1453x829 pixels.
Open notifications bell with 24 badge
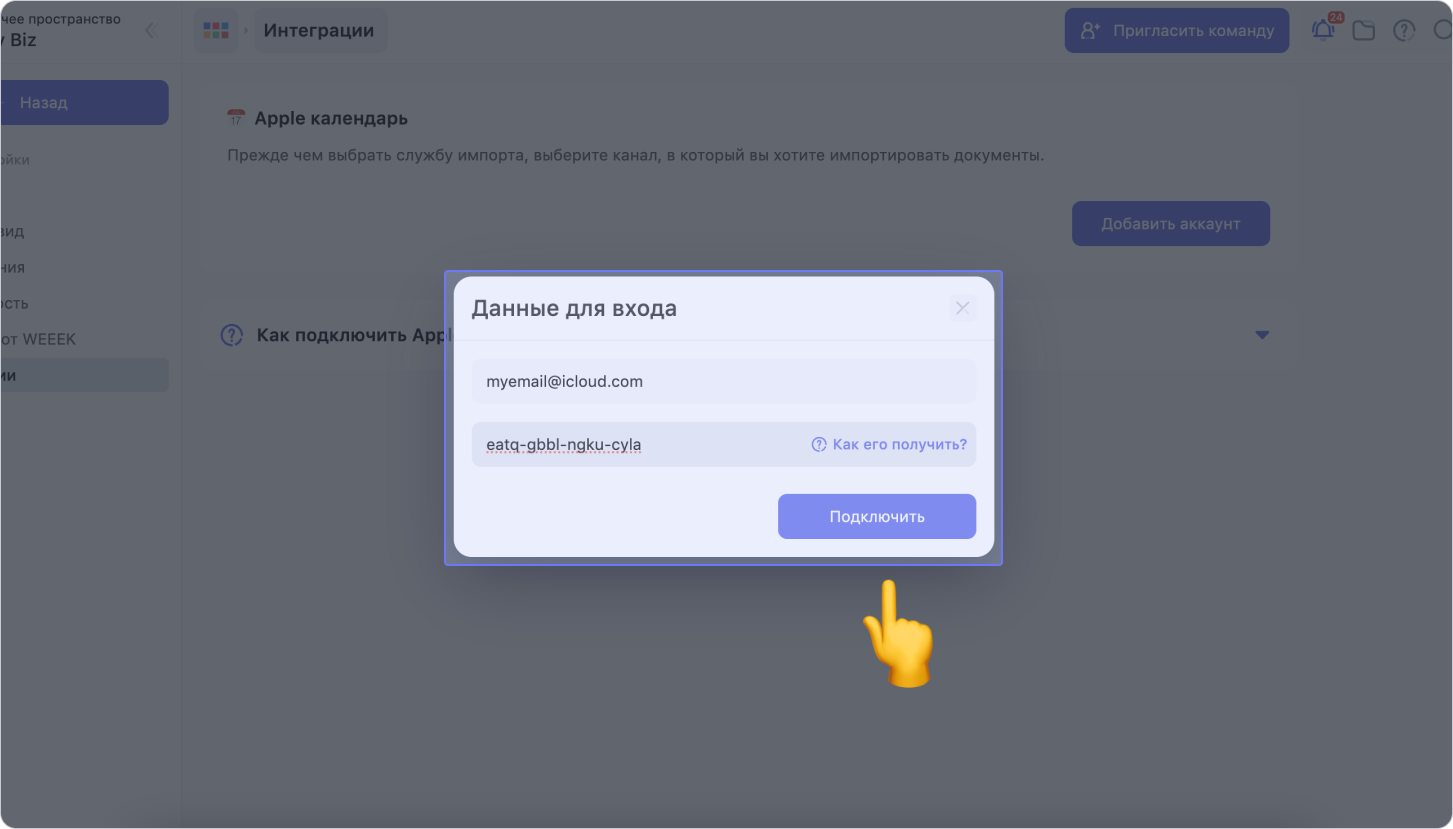1324,29
